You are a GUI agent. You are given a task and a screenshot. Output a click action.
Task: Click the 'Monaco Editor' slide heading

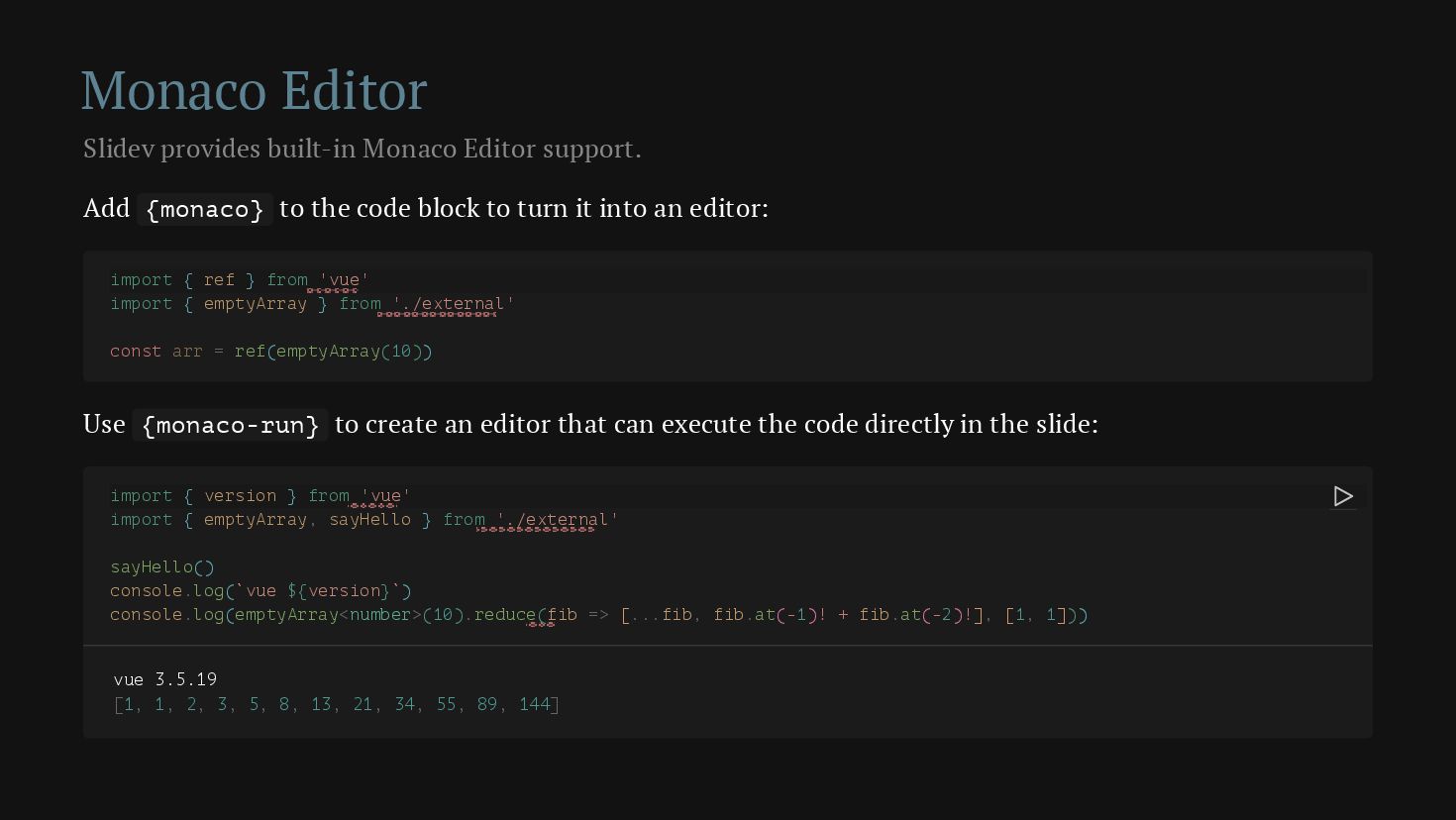[x=254, y=90]
